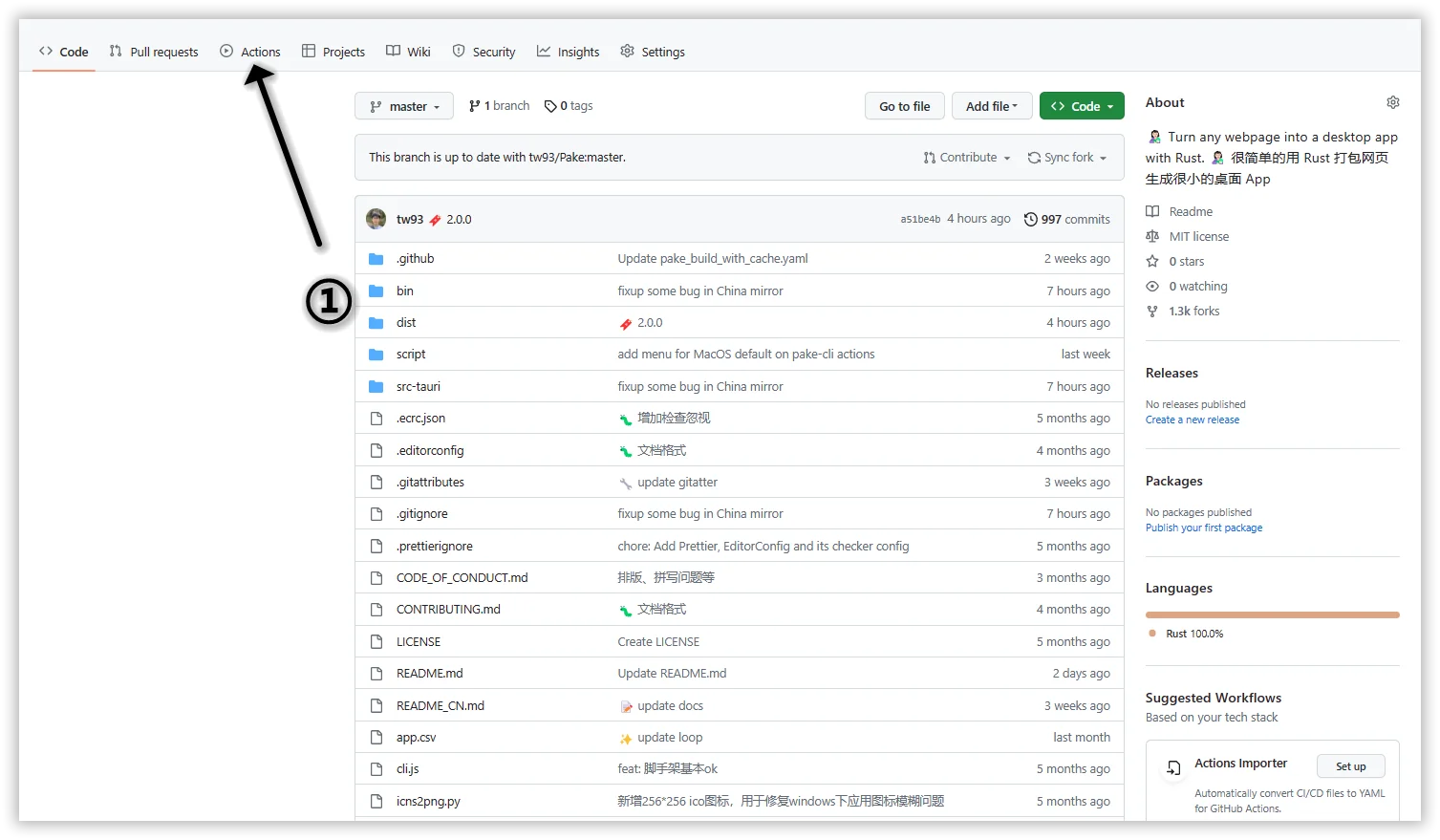Open the master branch dropdown

pyautogui.click(x=405, y=106)
